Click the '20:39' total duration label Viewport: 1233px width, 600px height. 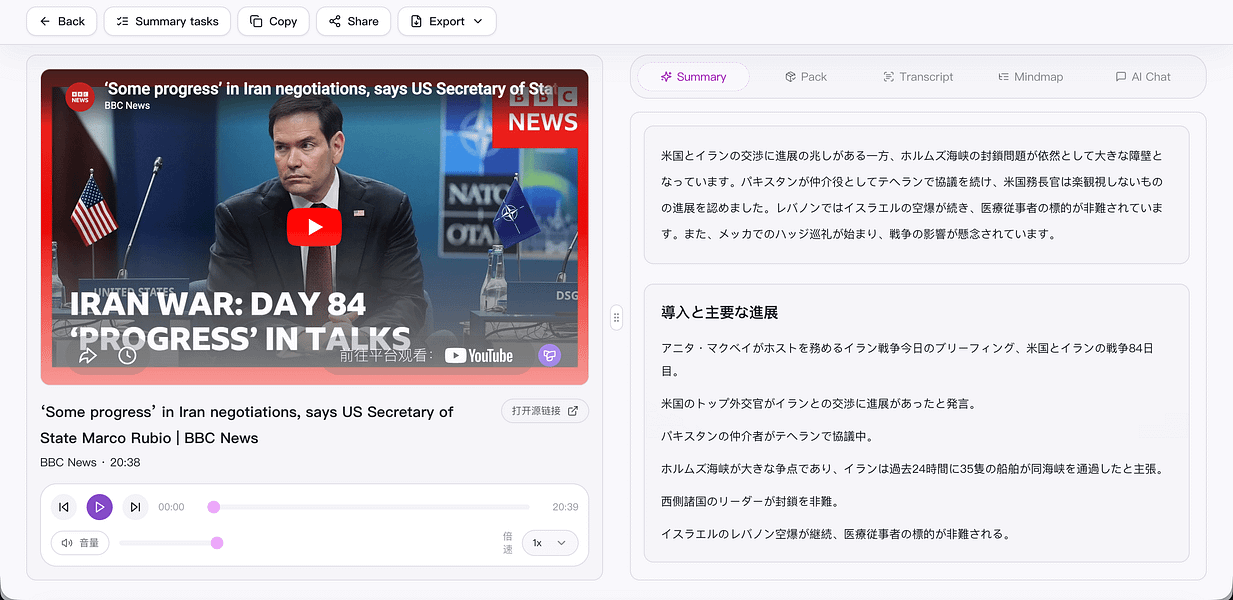565,507
